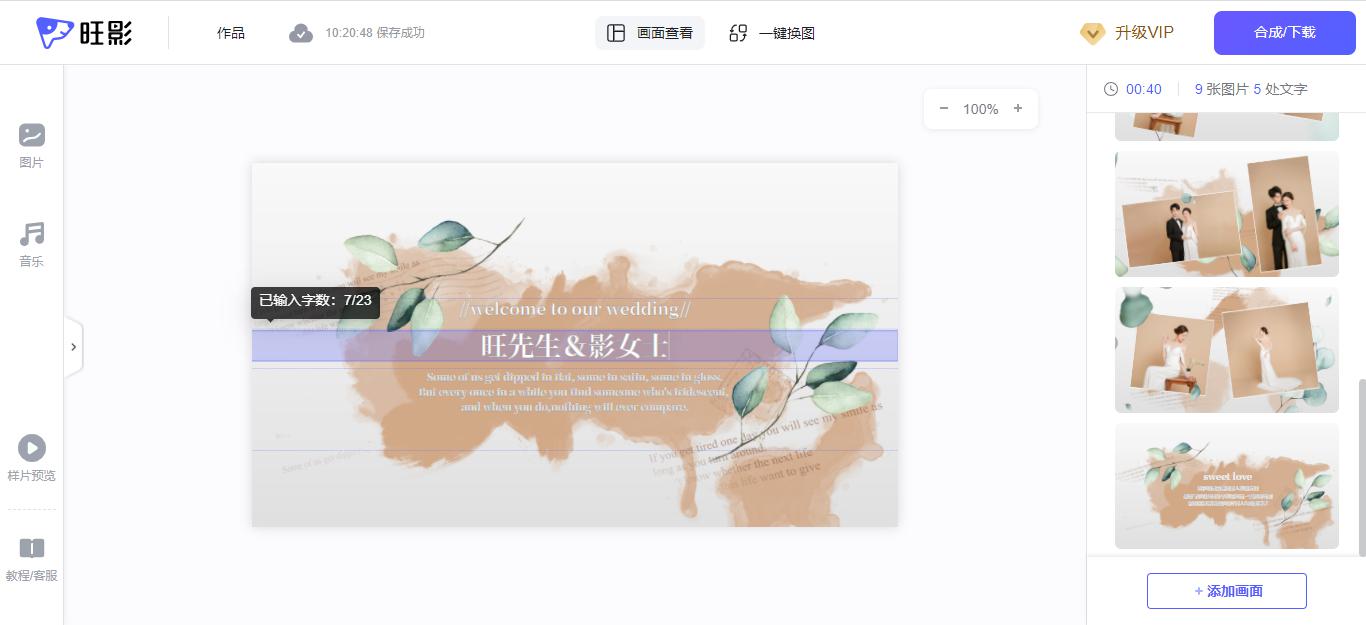Click the 旺先生&影女士 text field
Image resolution: width=1366 pixels, height=625 pixels.
[x=575, y=344]
